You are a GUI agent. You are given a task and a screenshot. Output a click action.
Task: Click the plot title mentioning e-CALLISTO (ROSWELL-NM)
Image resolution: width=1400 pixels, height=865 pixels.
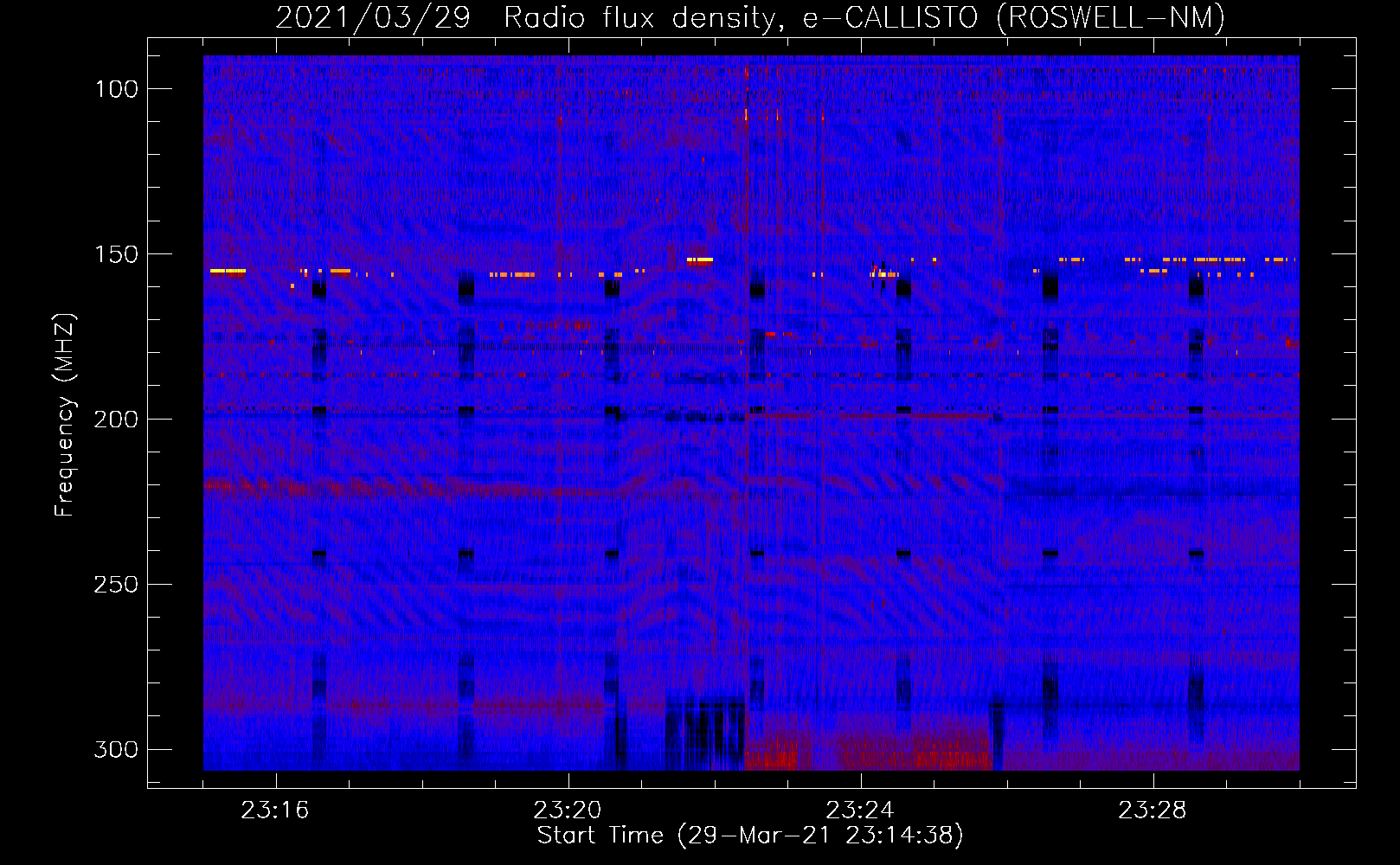pyautogui.click(x=750, y=17)
